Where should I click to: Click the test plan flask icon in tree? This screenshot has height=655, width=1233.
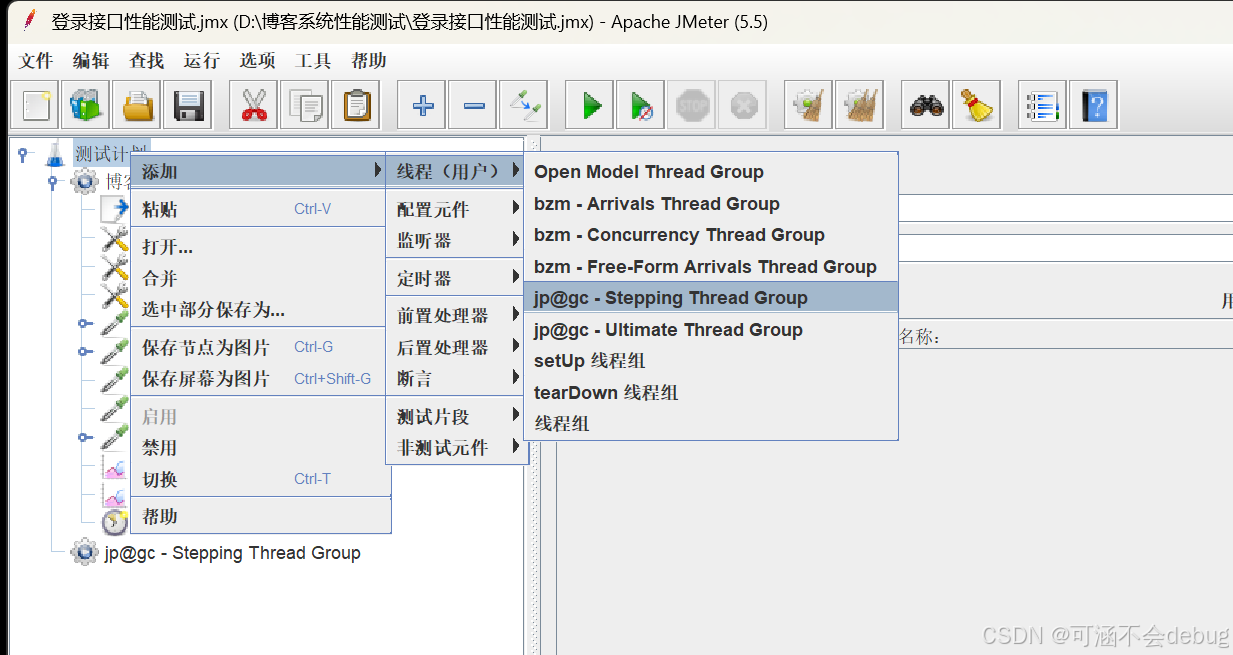click(55, 154)
